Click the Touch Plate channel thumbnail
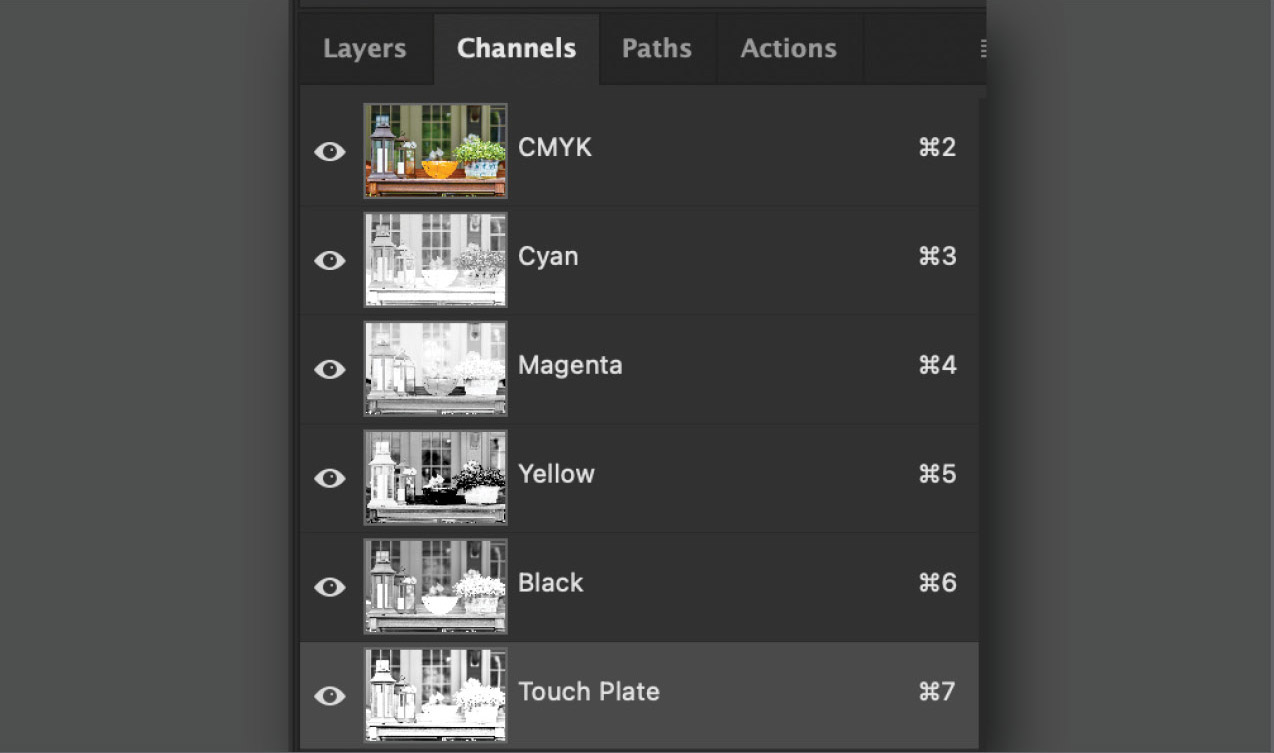The image size is (1274, 753). pyautogui.click(x=435, y=696)
